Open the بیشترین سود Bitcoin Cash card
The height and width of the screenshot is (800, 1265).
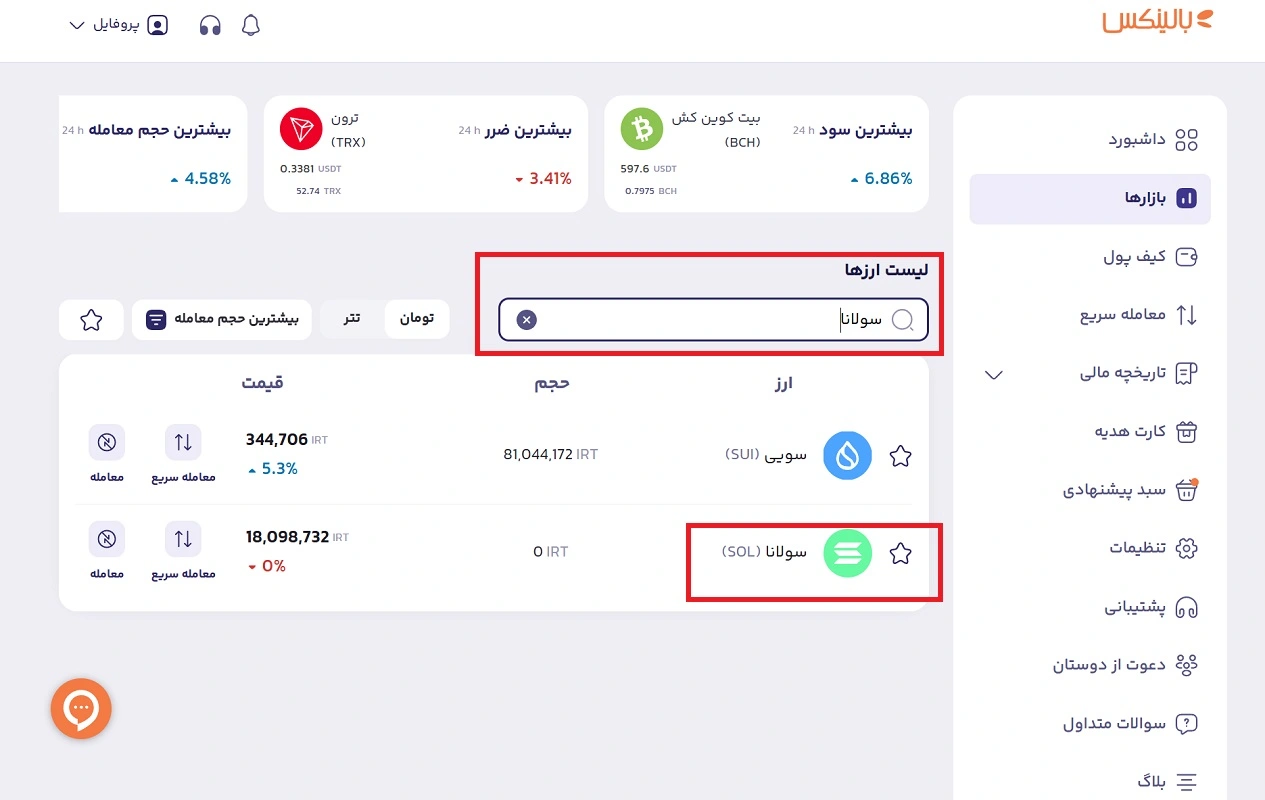pos(766,154)
